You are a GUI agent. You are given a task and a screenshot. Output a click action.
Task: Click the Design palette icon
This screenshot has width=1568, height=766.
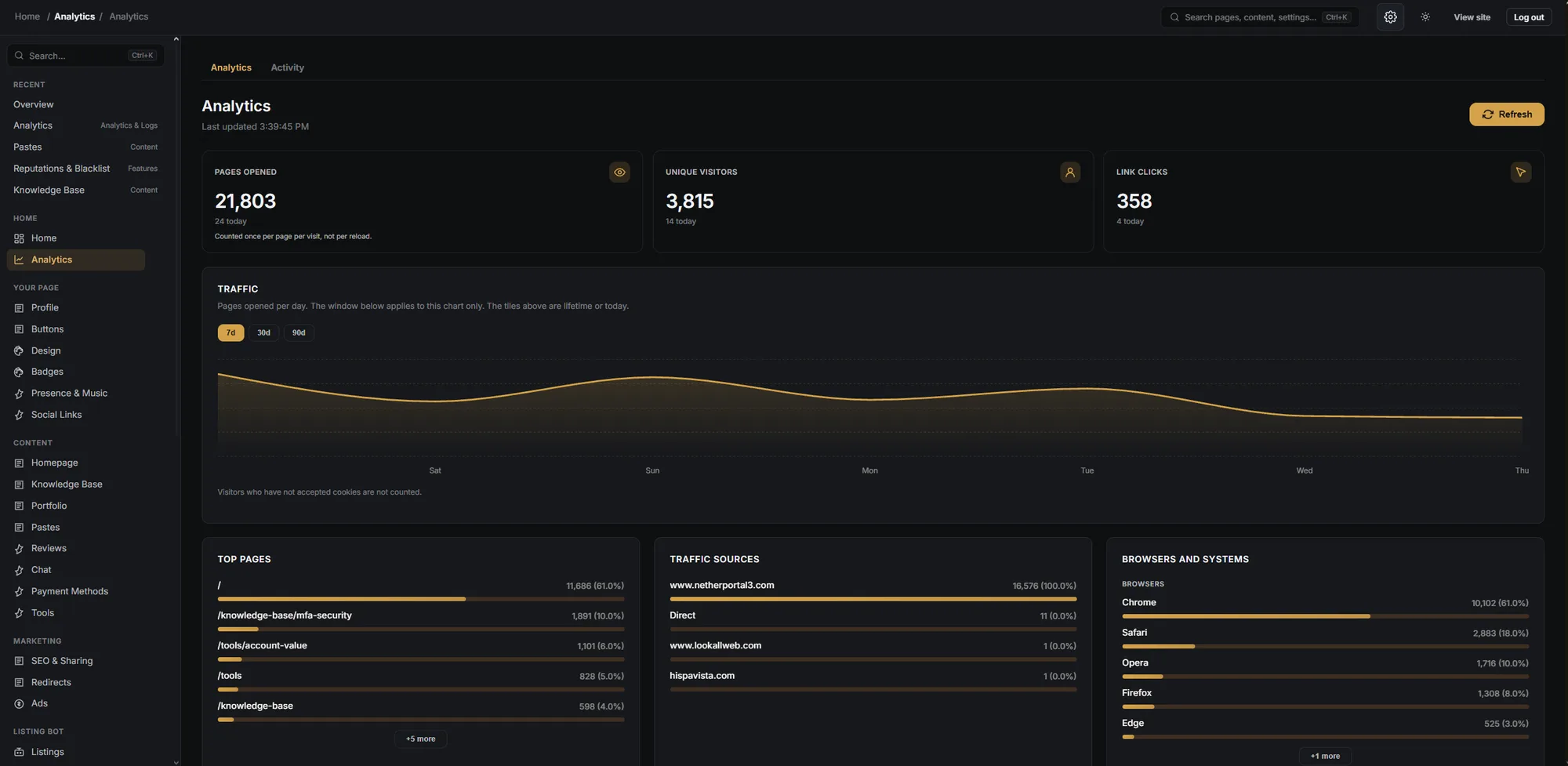pos(19,351)
